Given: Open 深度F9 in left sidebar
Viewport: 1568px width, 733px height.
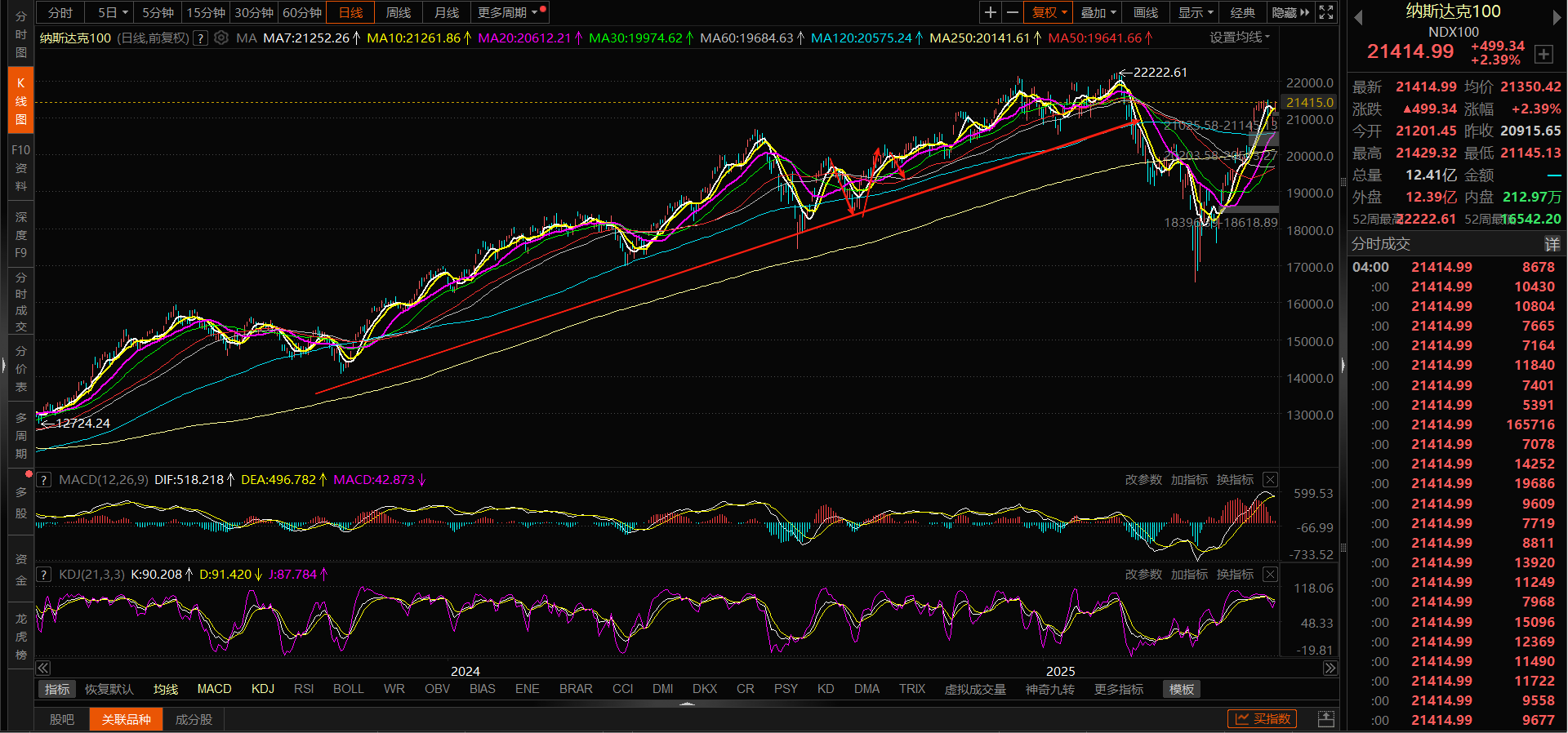Looking at the screenshot, I should click(21, 234).
